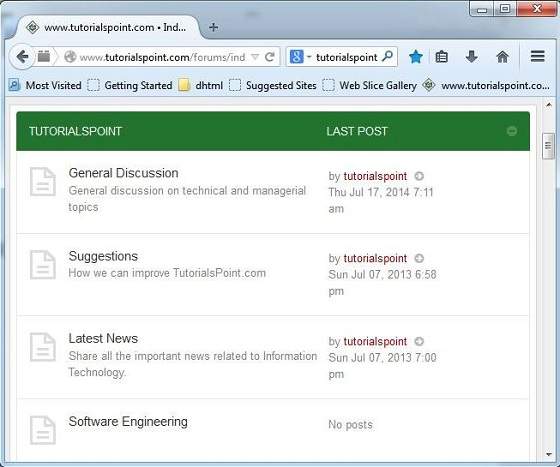Open the Suggestions forum
This screenshot has width=560, height=467.
point(103,256)
